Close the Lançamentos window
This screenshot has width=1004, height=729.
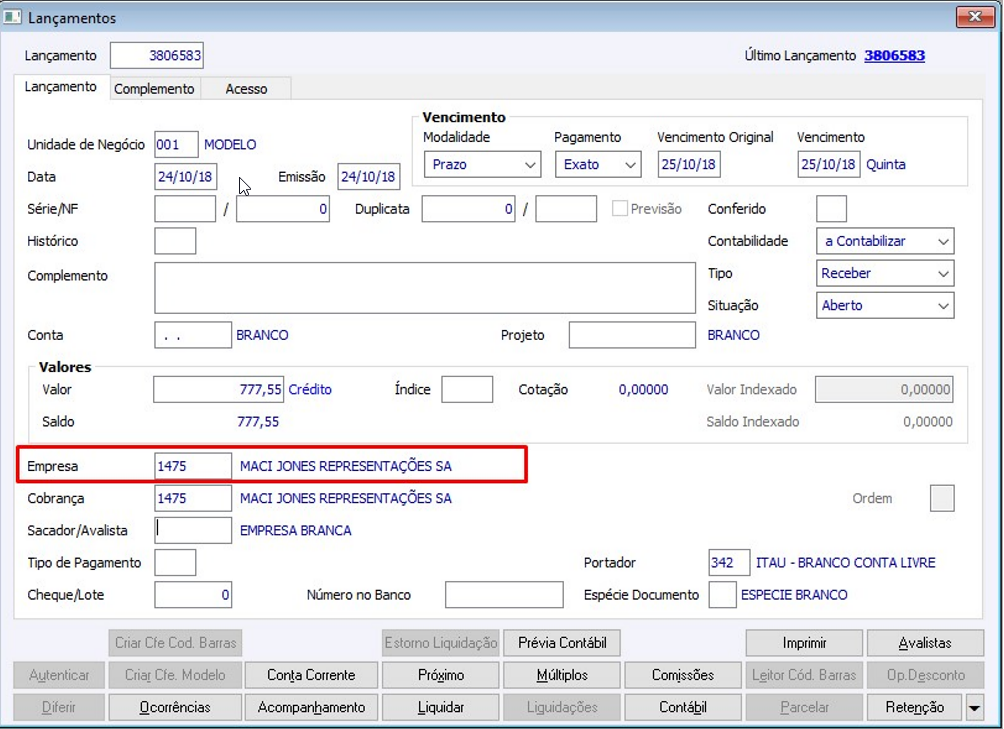pos(975,17)
